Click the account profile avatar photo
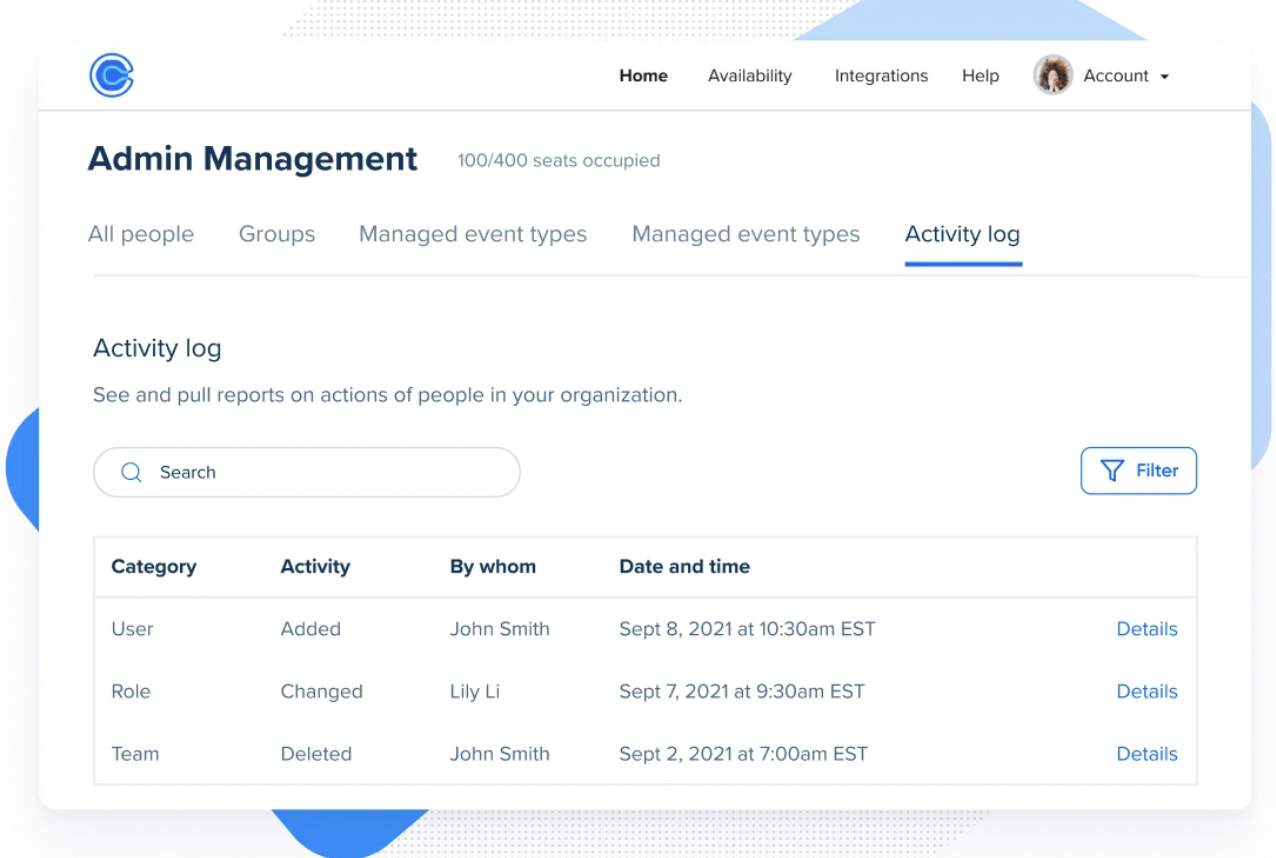The image size is (1276, 858). (x=1052, y=76)
